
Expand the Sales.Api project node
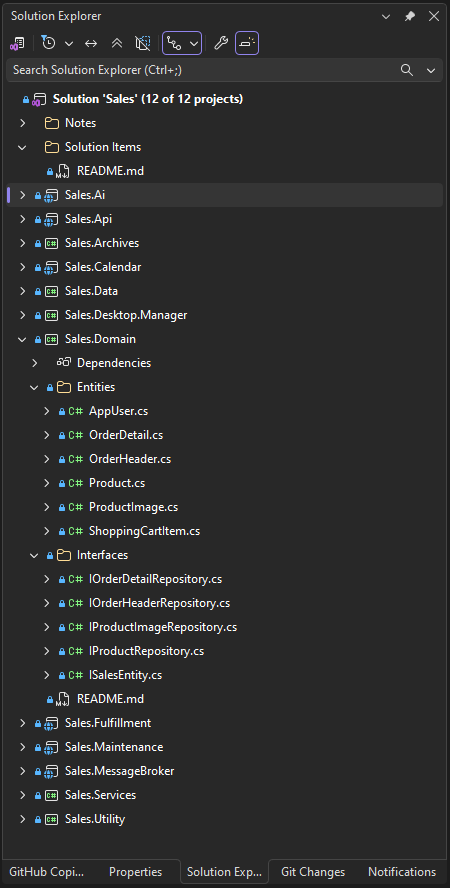coord(23,219)
